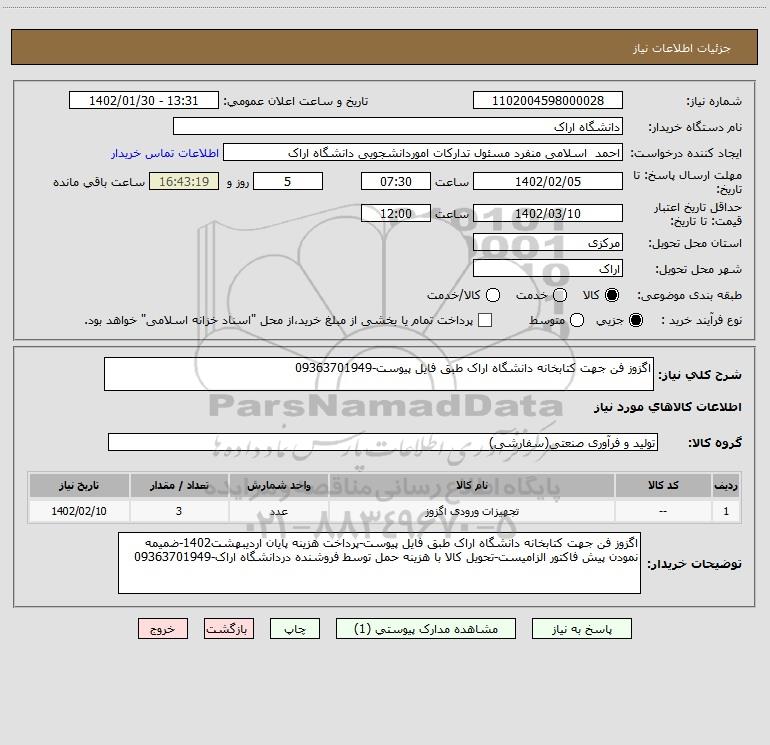Select the خدمت radio option

[560, 295]
